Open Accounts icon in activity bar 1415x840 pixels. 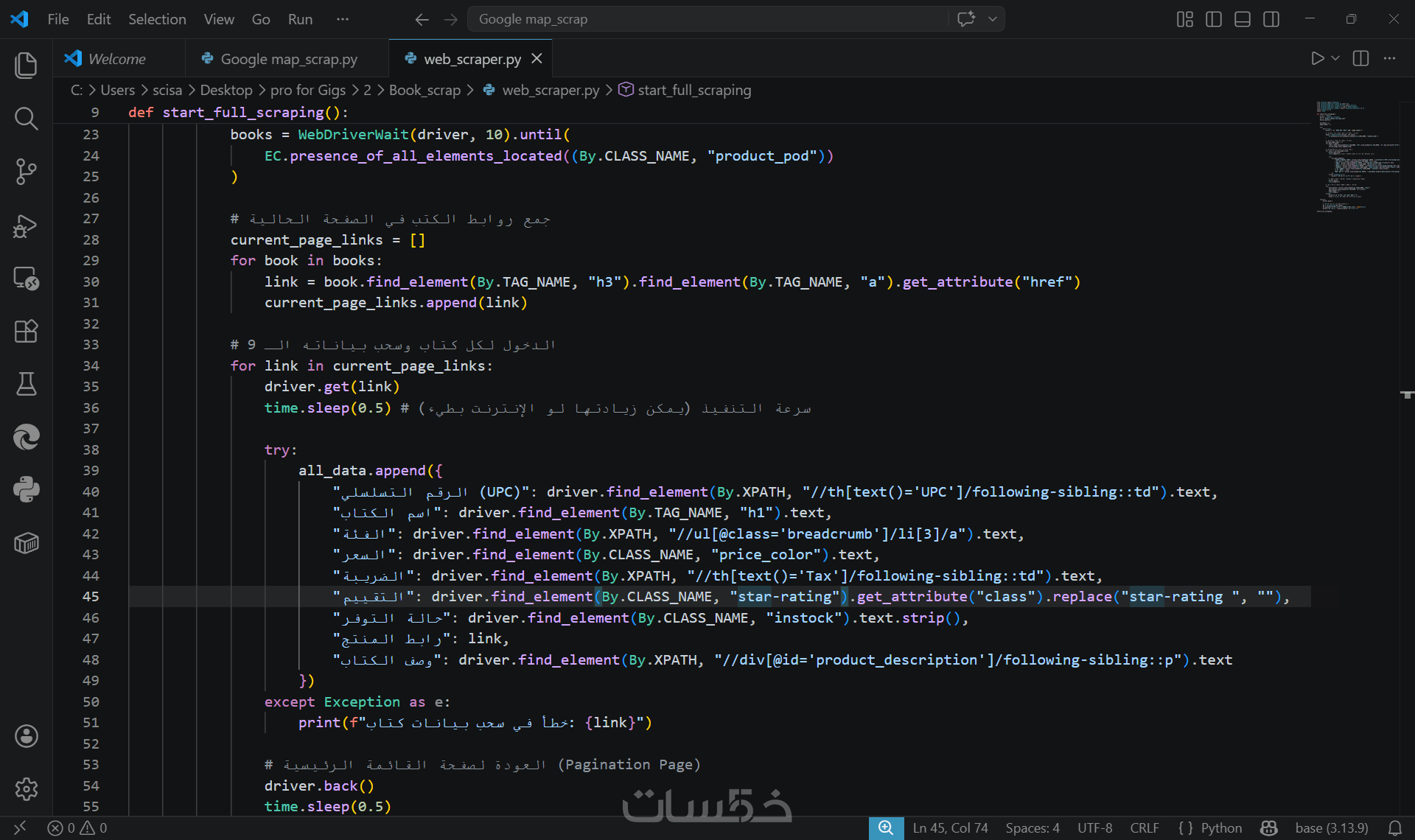pos(26,735)
